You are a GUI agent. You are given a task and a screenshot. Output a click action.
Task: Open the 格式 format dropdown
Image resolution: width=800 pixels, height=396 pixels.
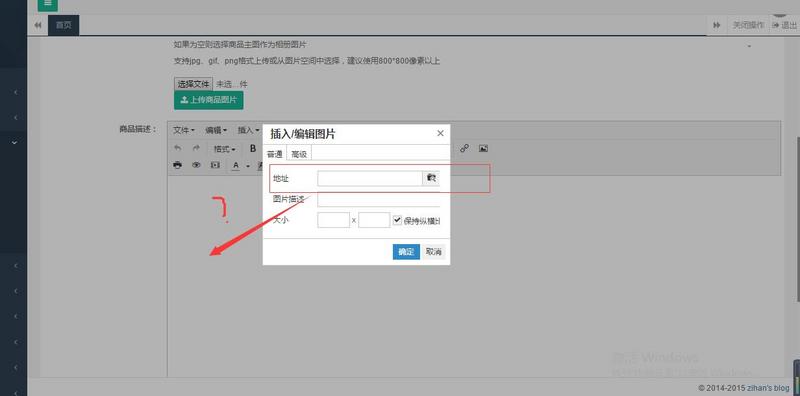224,149
